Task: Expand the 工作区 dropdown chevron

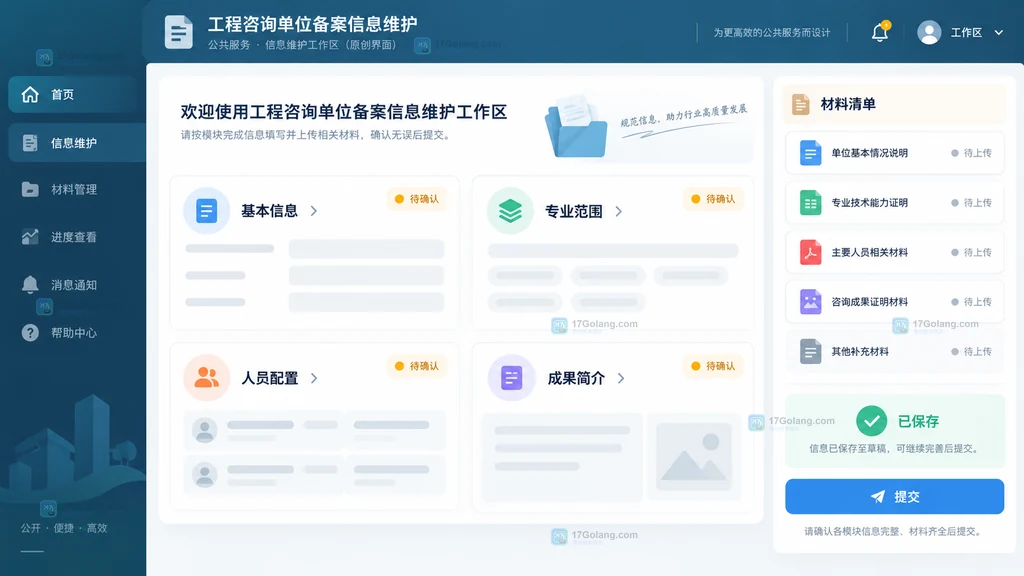Action: tap(999, 32)
